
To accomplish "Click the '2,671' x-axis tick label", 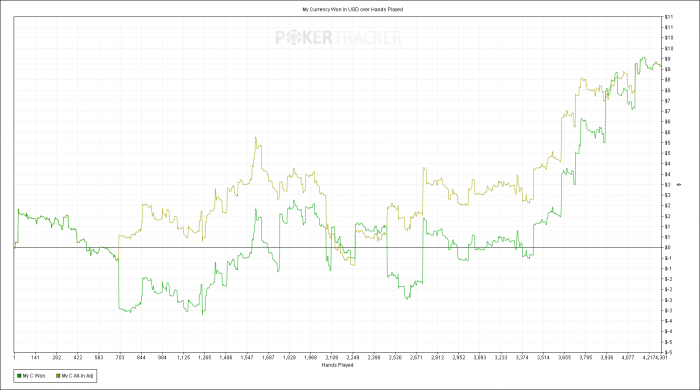I will [416, 357].
